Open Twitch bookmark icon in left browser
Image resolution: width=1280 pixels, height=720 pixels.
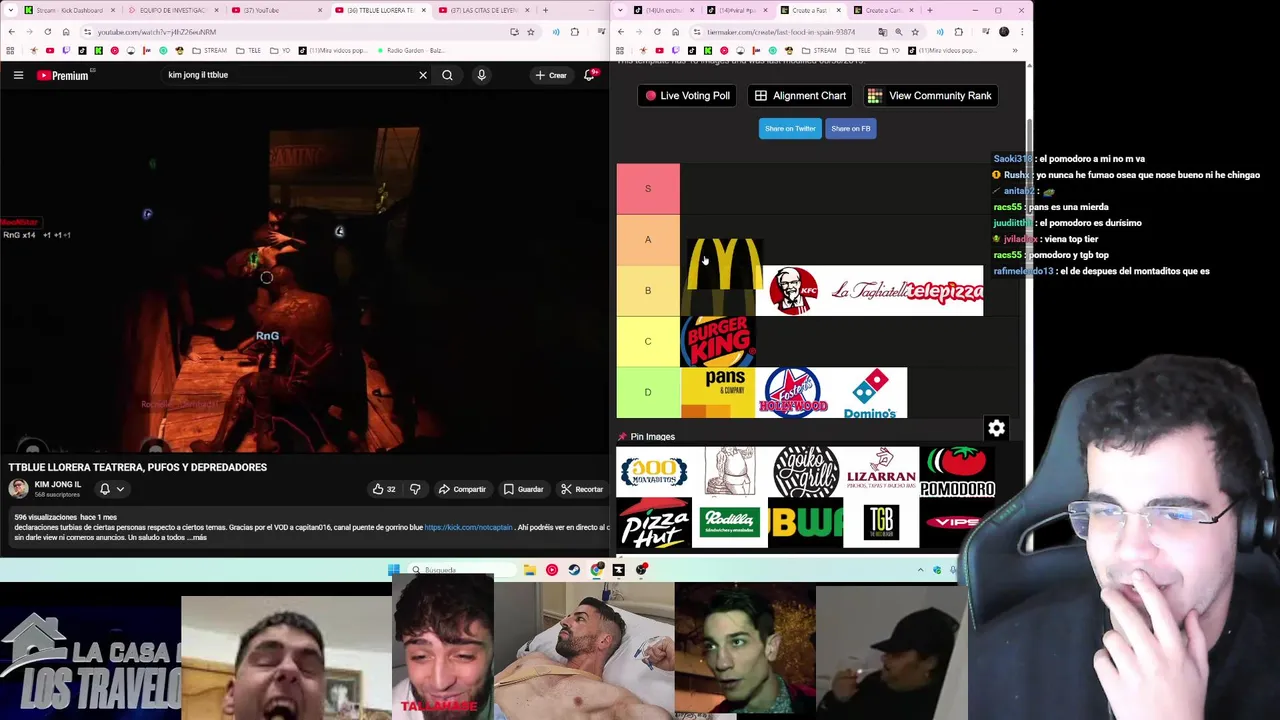coord(66,50)
